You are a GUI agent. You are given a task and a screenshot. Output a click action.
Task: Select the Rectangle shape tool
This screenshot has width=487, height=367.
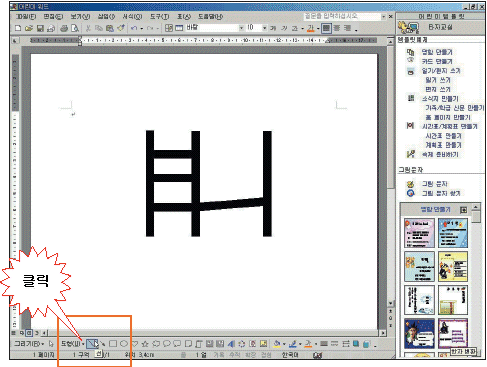click(x=113, y=343)
